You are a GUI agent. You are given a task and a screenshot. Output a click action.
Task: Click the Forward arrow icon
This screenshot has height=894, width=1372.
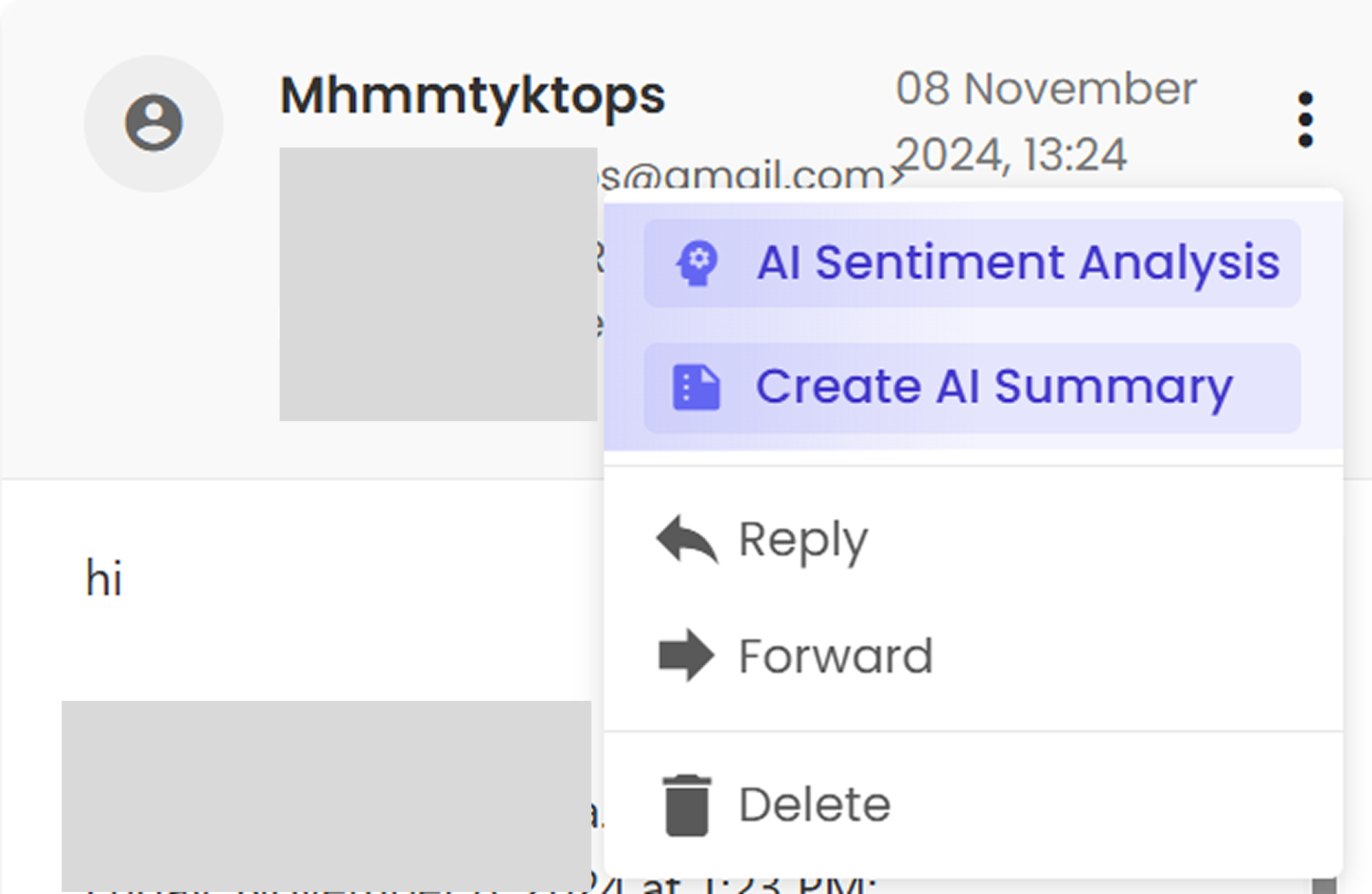pyautogui.click(x=687, y=655)
